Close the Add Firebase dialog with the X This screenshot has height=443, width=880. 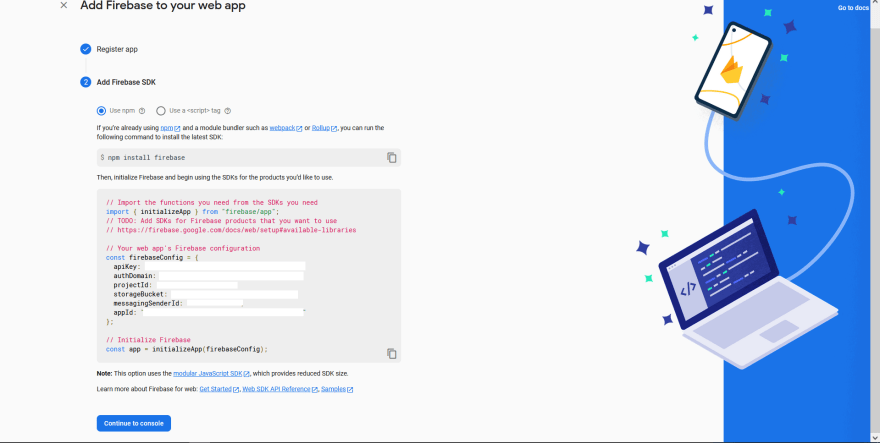point(63,6)
